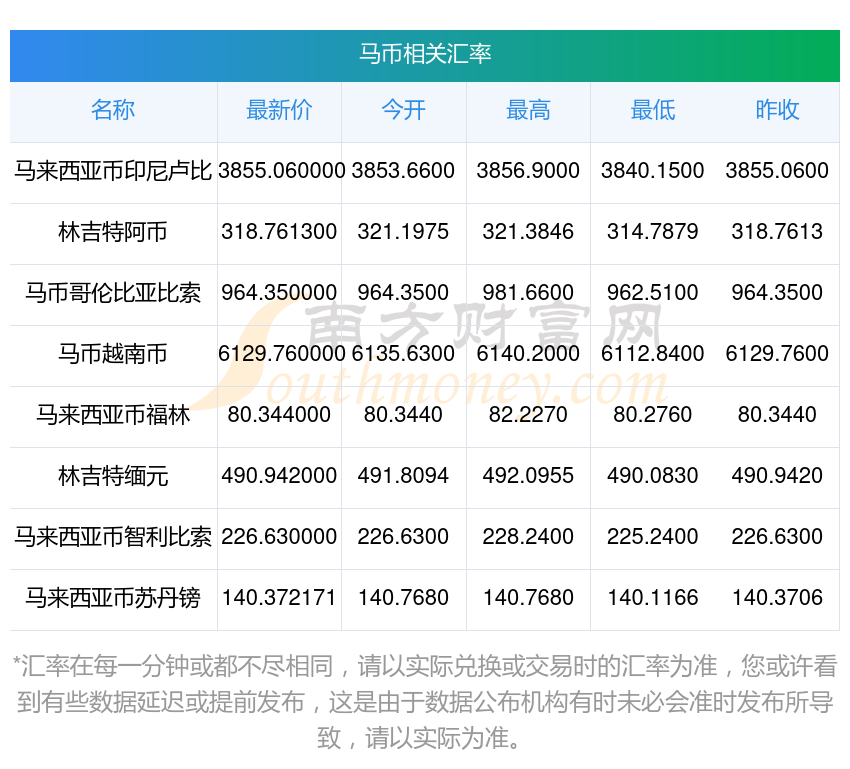Click the exchange rate disclaimer footnote
The height and width of the screenshot is (769, 850).
point(425,702)
